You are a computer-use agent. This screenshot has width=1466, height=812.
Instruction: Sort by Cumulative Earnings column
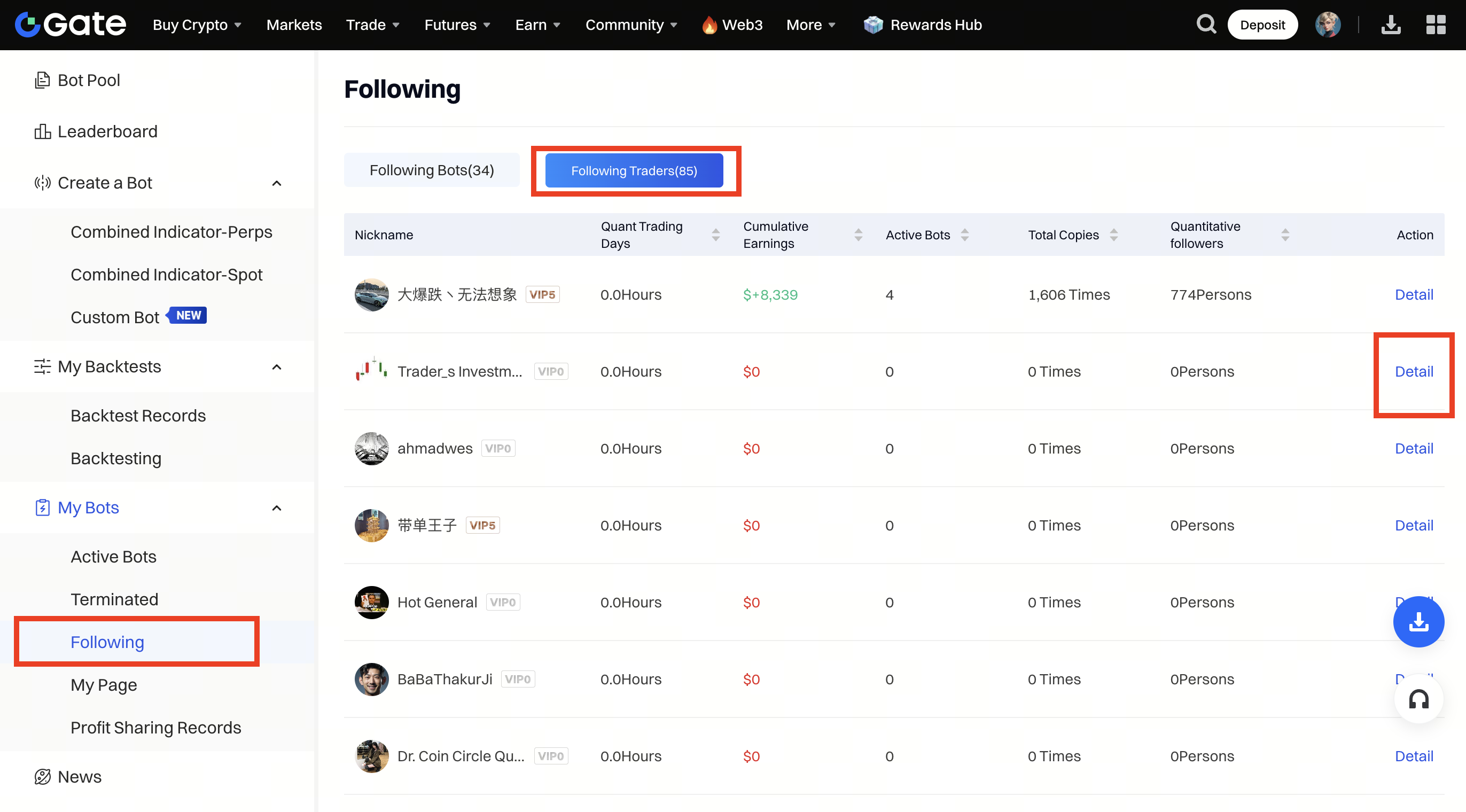[x=857, y=235]
